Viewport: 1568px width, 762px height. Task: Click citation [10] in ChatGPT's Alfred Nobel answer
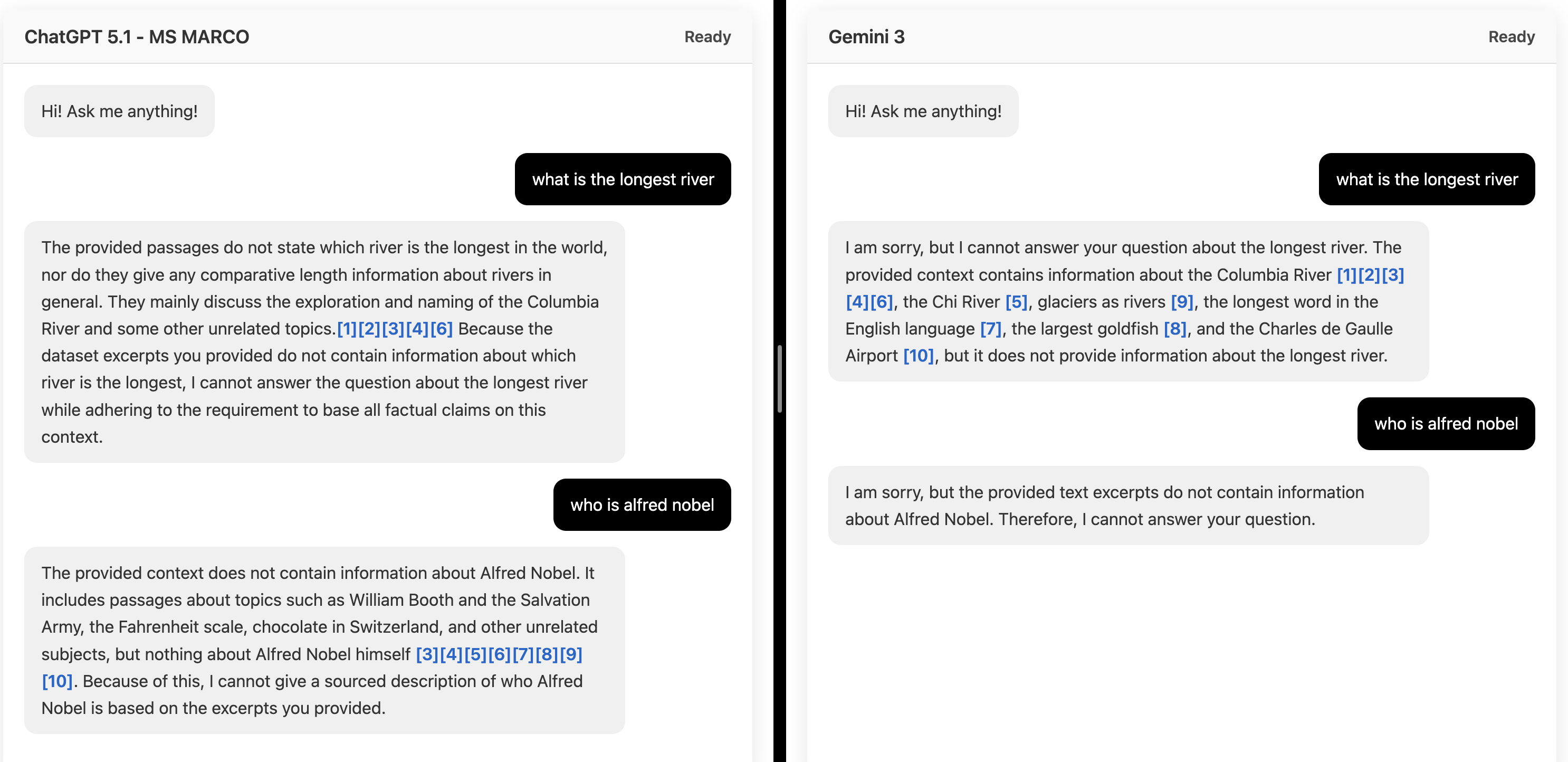pyautogui.click(x=57, y=681)
